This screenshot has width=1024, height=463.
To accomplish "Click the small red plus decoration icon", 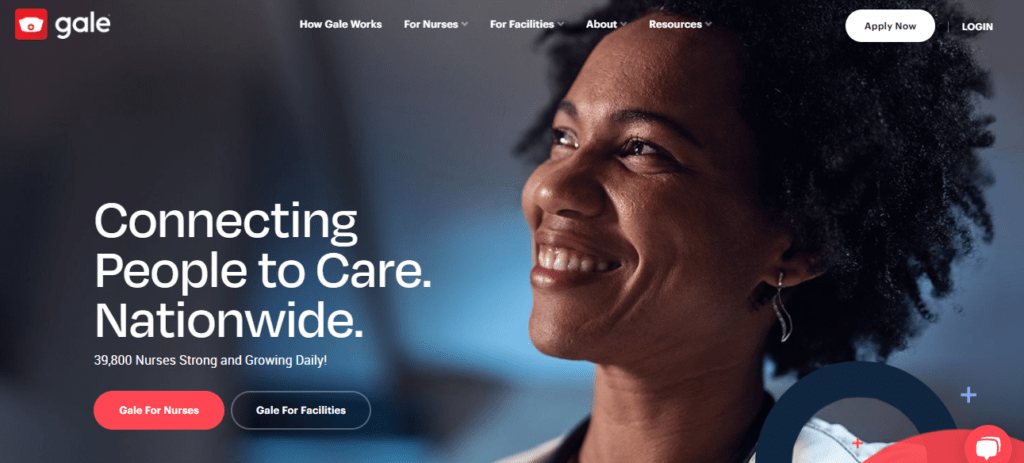I will (x=857, y=443).
